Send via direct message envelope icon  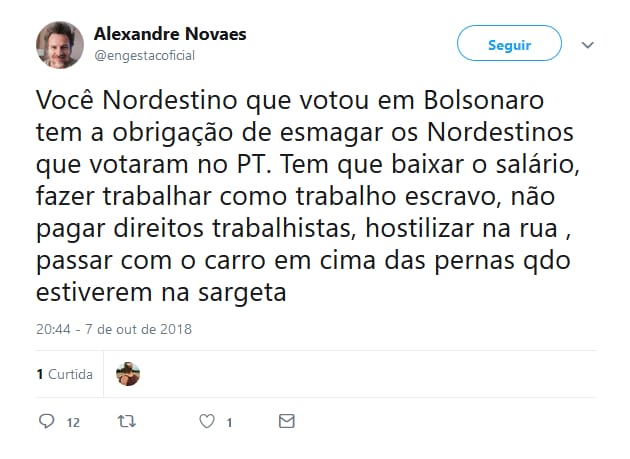click(x=287, y=422)
